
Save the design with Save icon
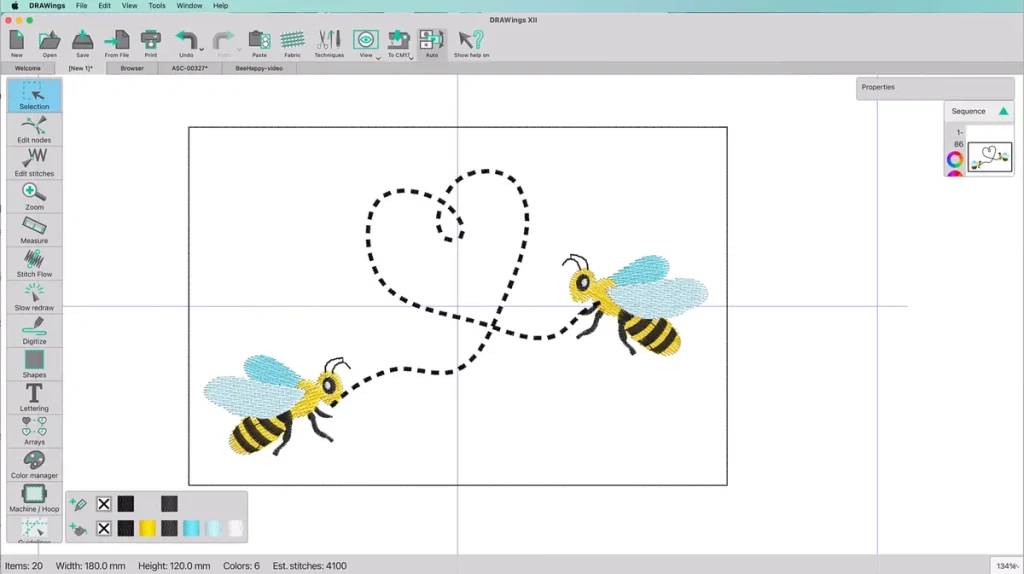[82, 44]
